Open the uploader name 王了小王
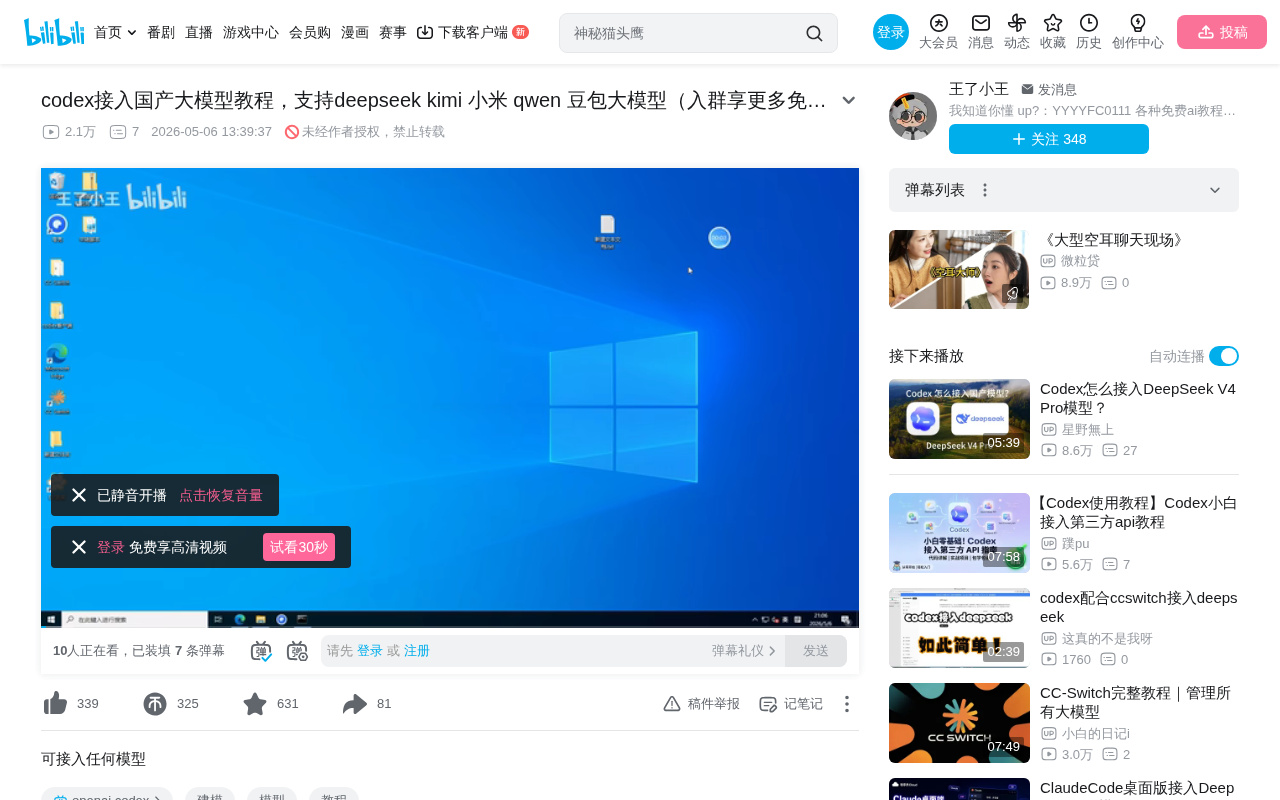The height and width of the screenshot is (800, 1280). tap(979, 89)
